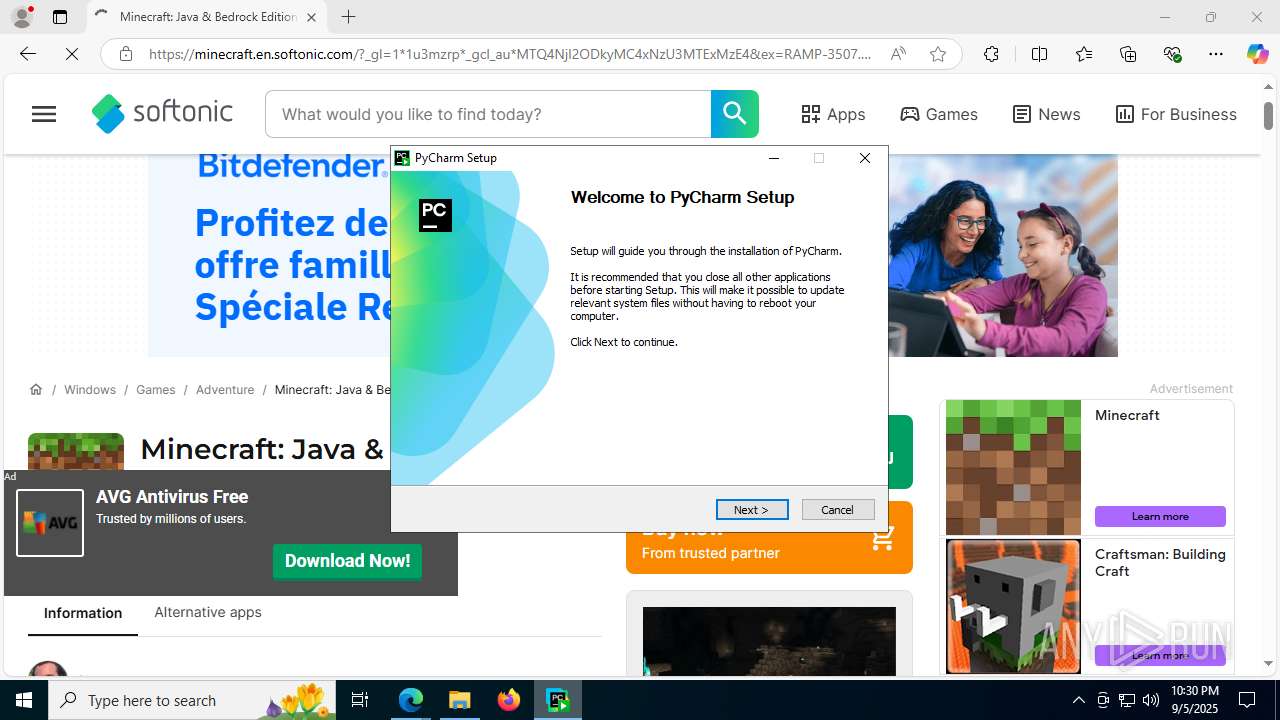This screenshot has width=1280, height=720.
Task: Open the Apps menu on Softonic
Action: (833, 114)
